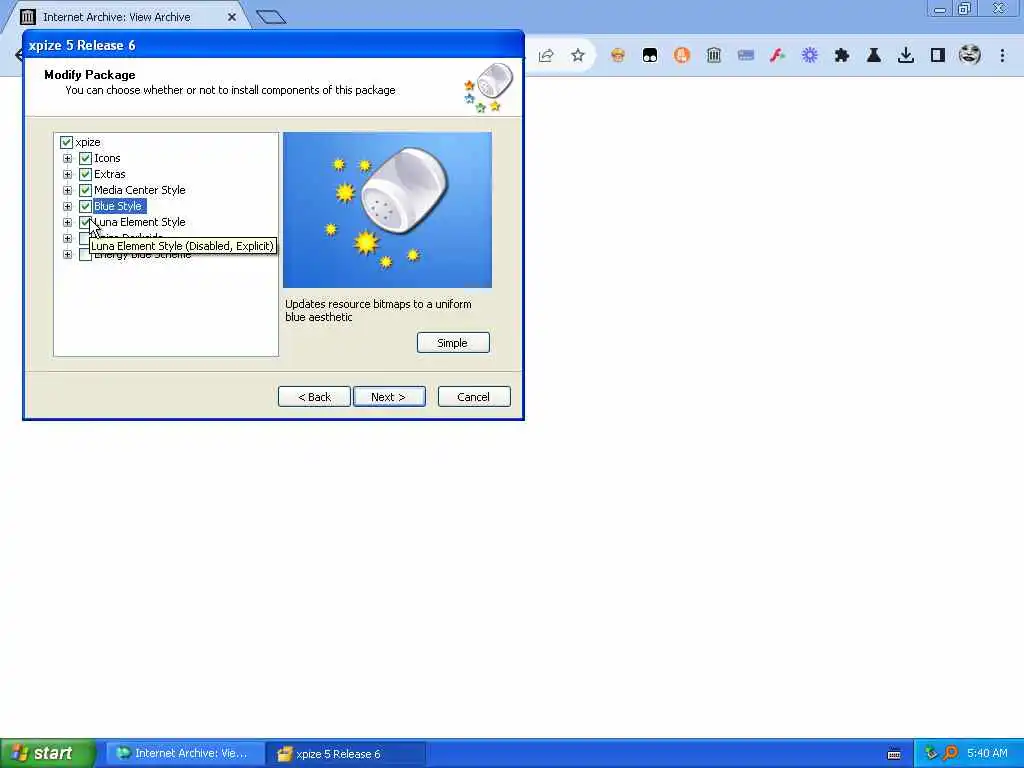Expand the Media Center Style node
Viewport: 1024px width, 768px height.
coord(67,190)
